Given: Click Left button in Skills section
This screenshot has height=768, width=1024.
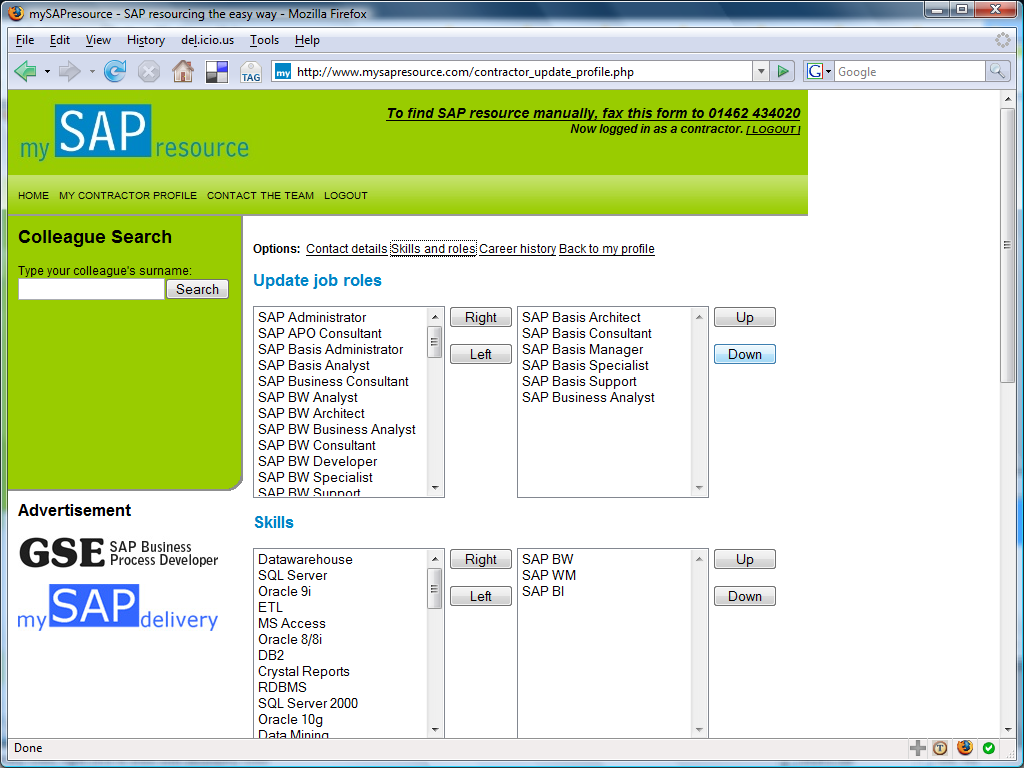Looking at the screenshot, I should 481,596.
